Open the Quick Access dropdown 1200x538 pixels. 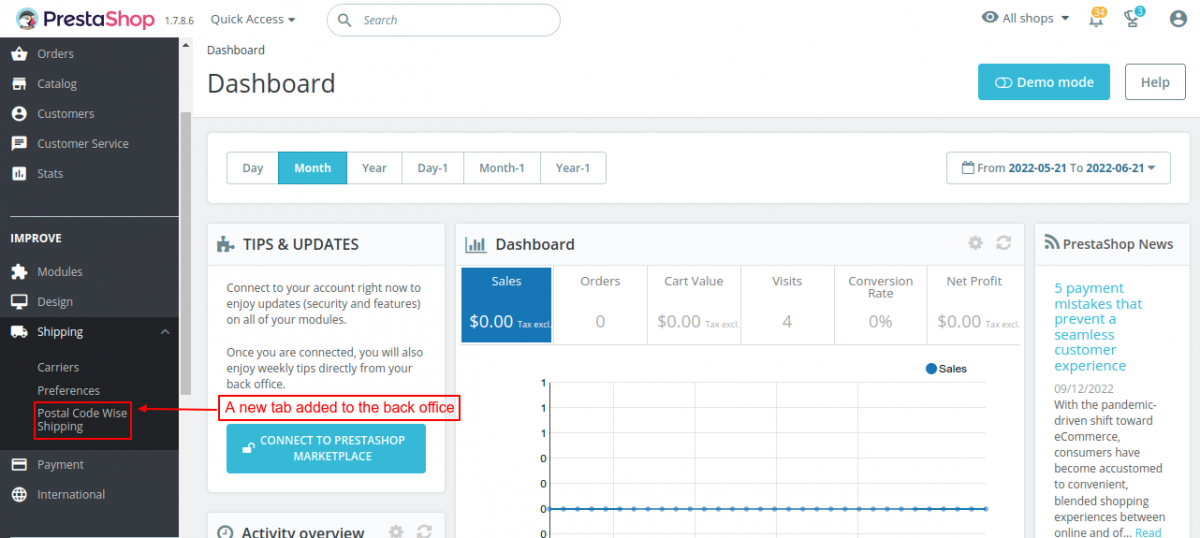tap(253, 19)
